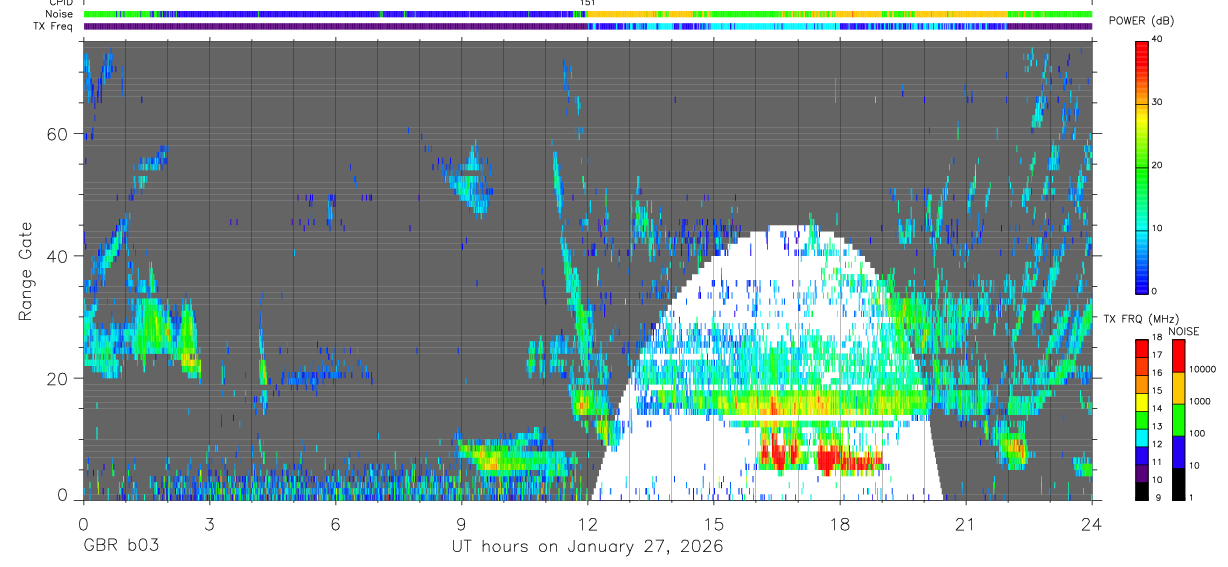Image resolution: width=1228 pixels, height=567 pixels.
Task: Click the yellow 14–15 MHz TX FRQ legend block
Action: (1142, 402)
